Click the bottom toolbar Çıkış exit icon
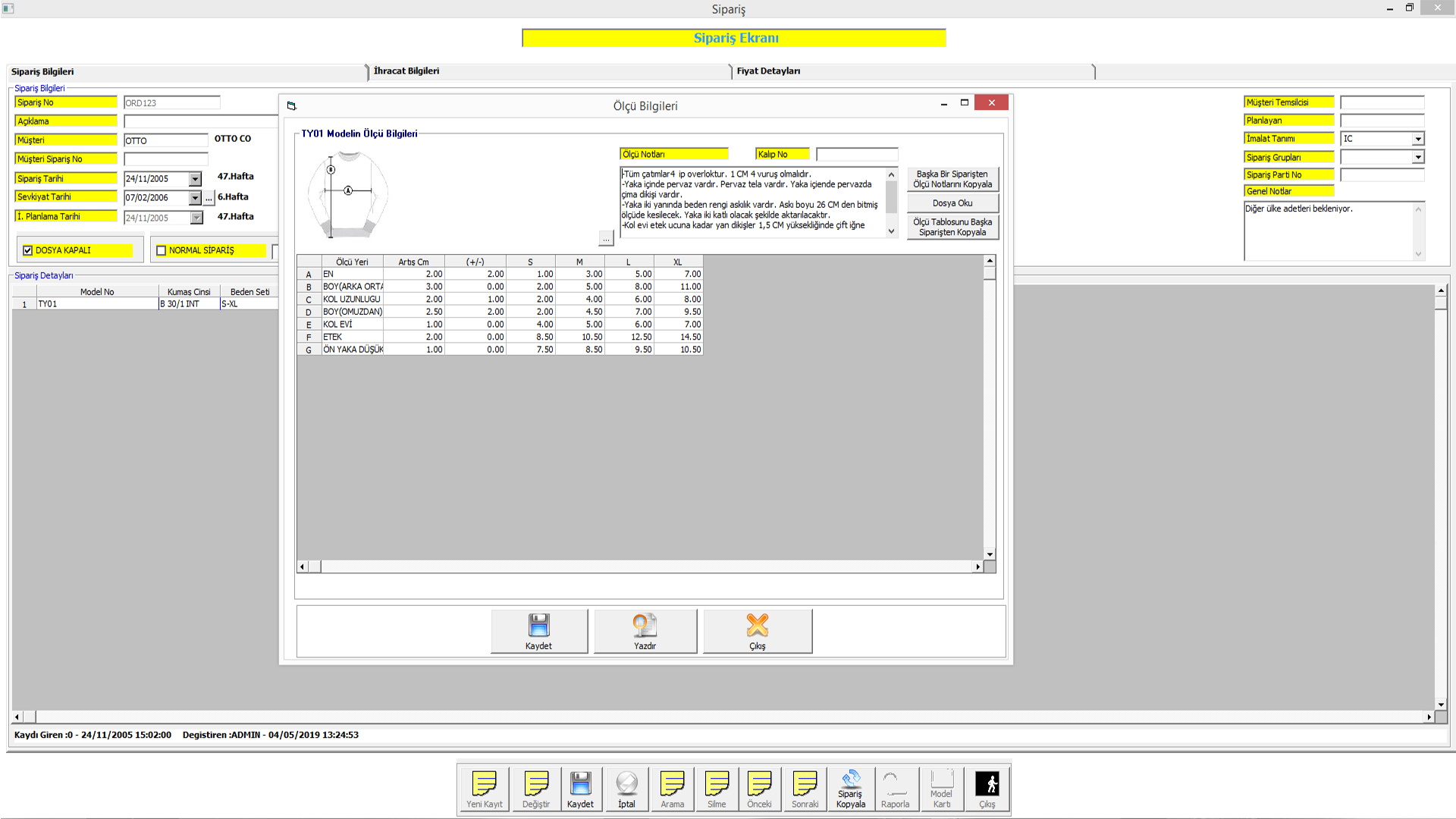This screenshot has width=1456, height=819. 987,783
